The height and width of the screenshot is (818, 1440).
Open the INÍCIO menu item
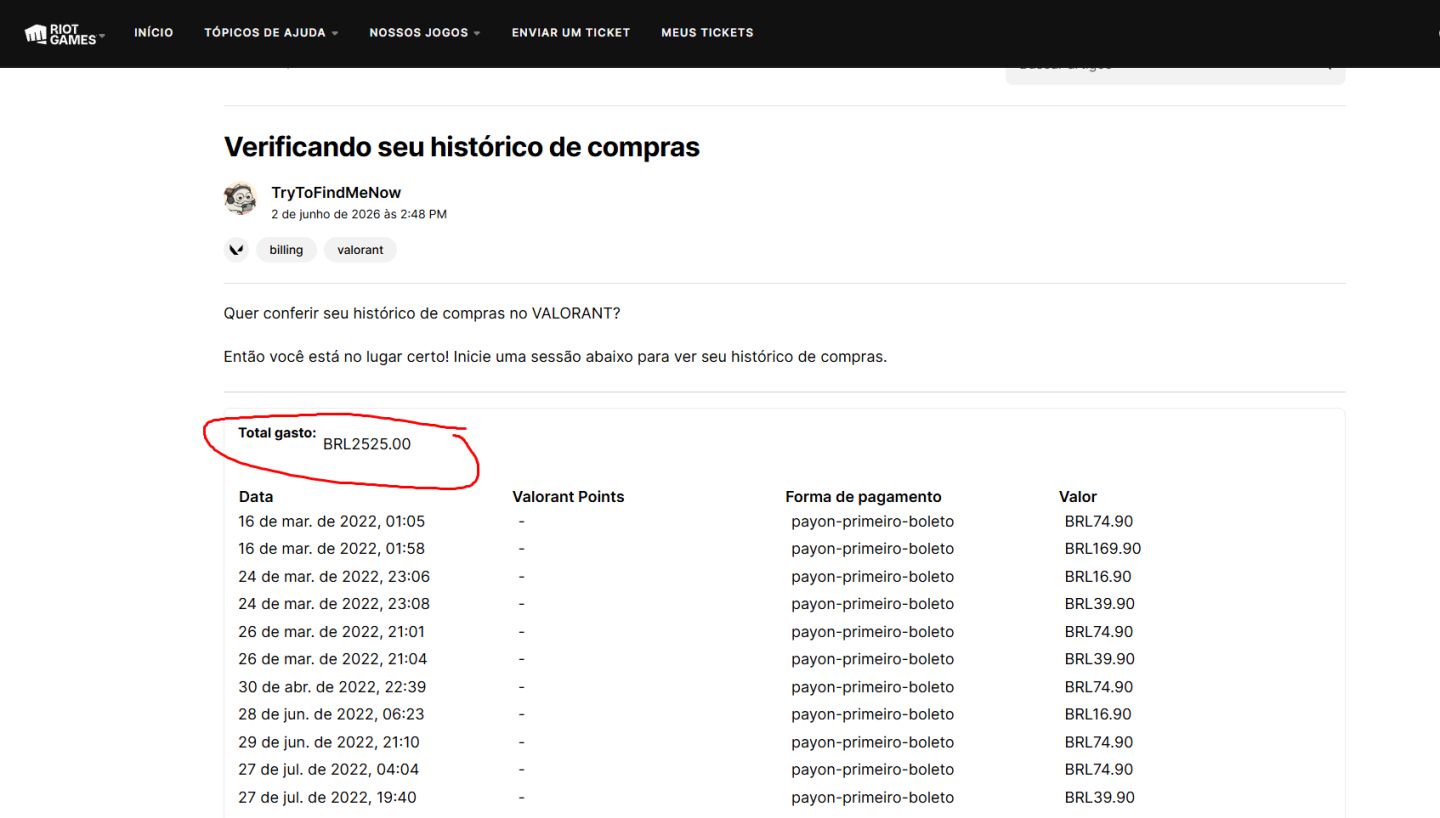153,33
